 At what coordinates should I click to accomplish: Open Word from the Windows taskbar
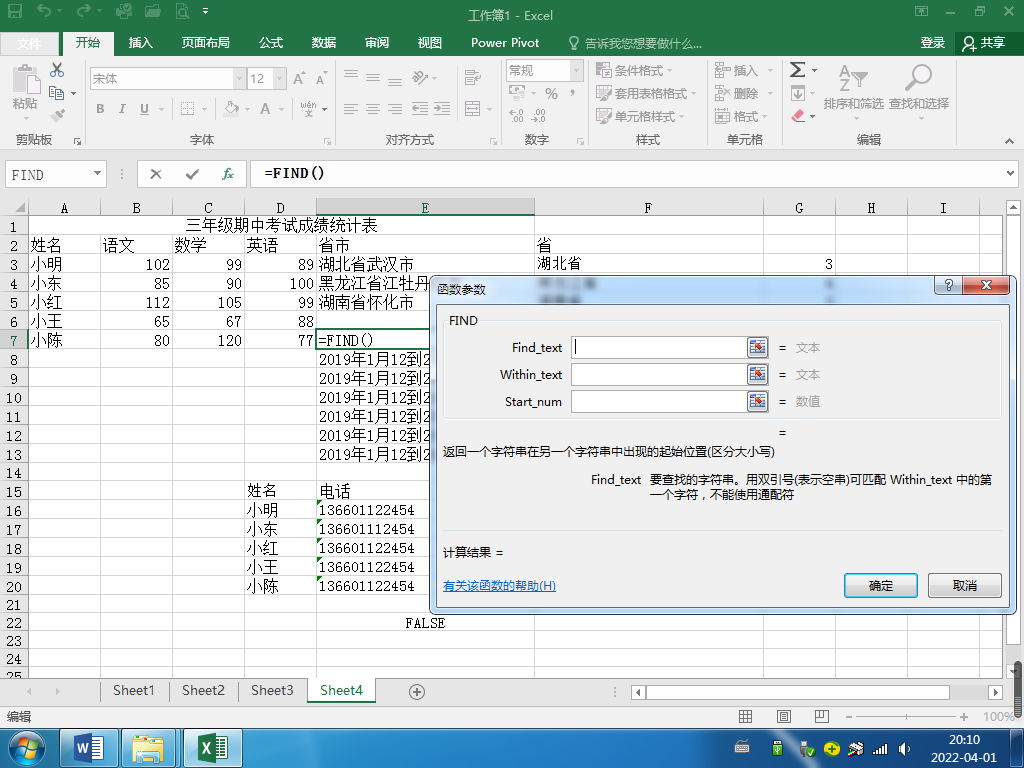pyautogui.click(x=89, y=748)
